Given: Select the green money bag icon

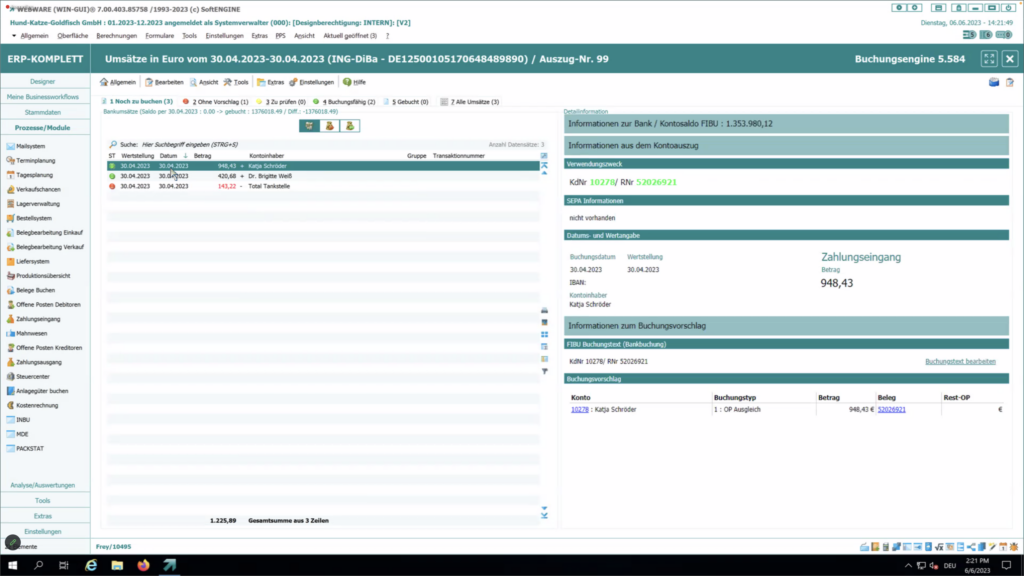Looking at the screenshot, I should tap(348, 126).
